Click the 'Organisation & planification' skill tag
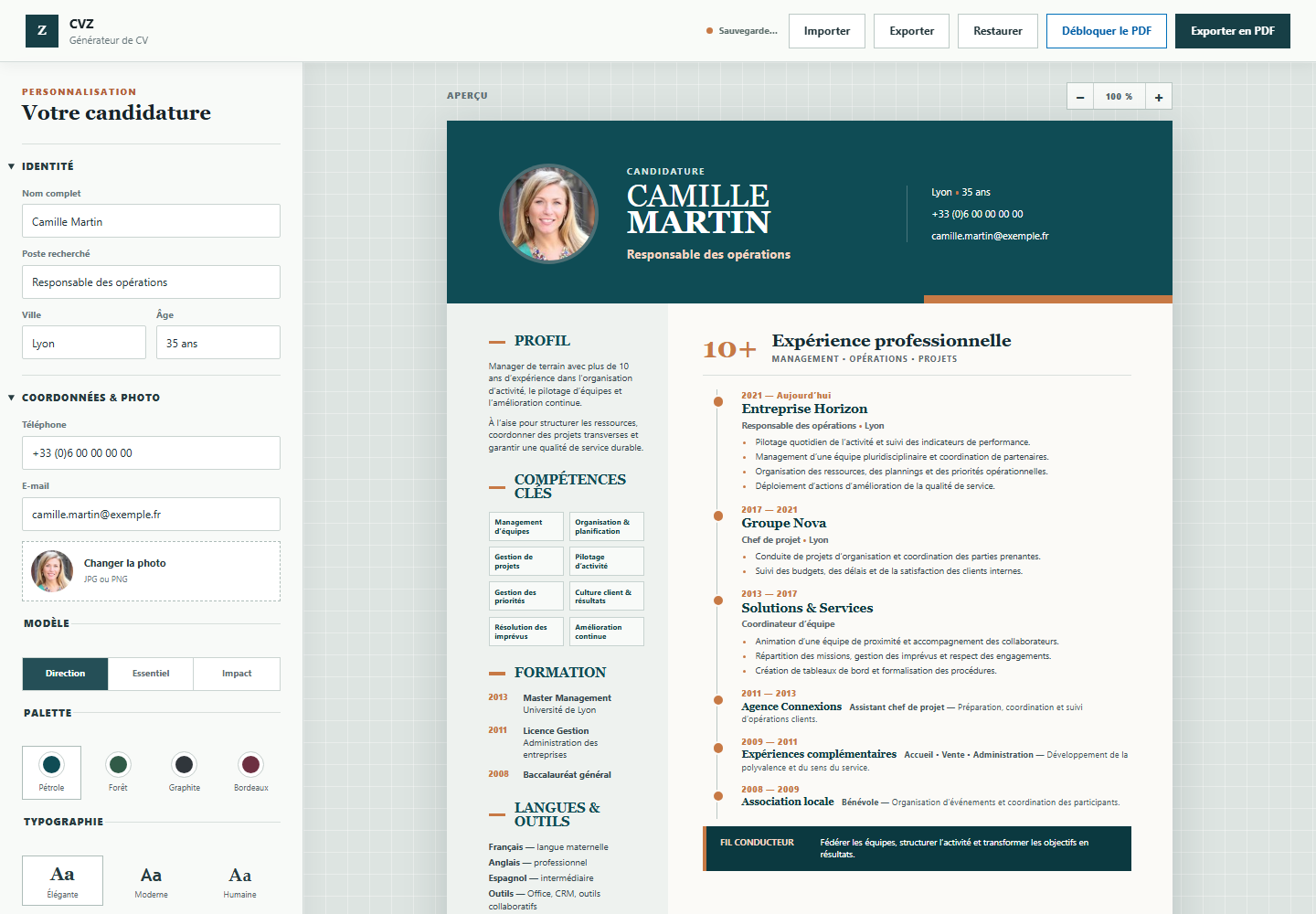Viewport: 1316px width, 914px height. (607, 526)
